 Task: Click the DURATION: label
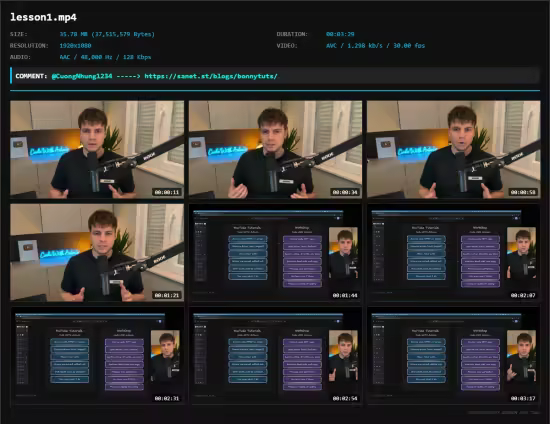coord(292,34)
